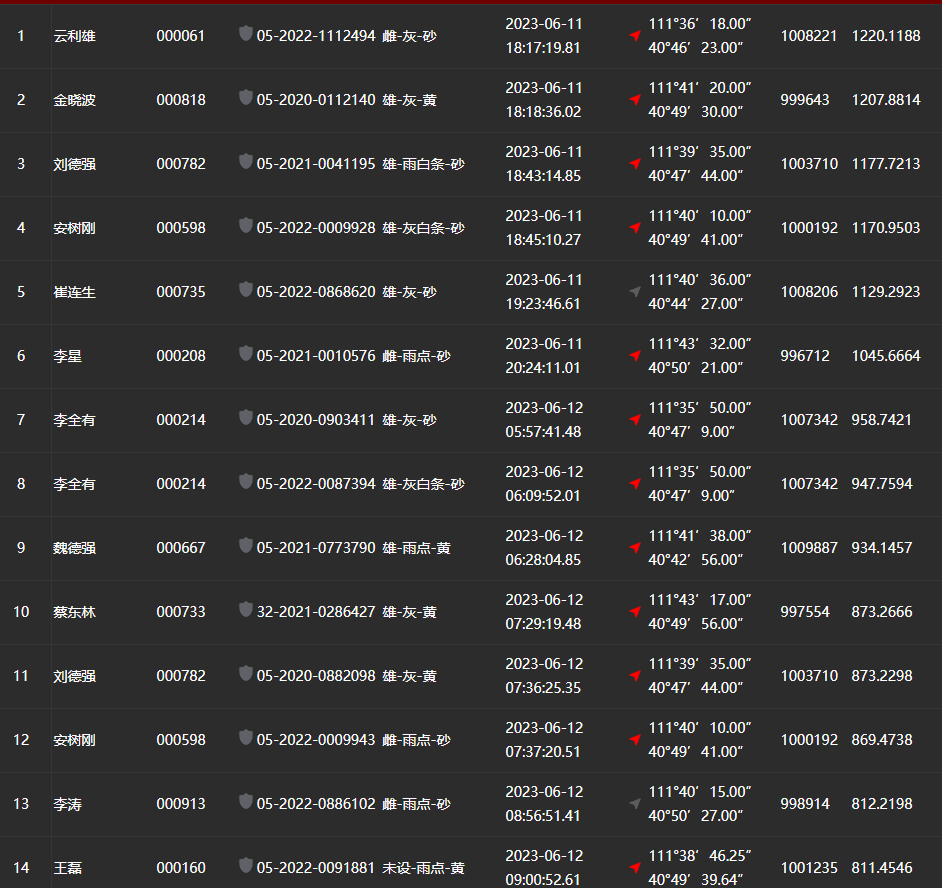This screenshot has height=888, width=942.
Task: Click shield icon beside ring 05-2022-1112494
Action: 246,34
